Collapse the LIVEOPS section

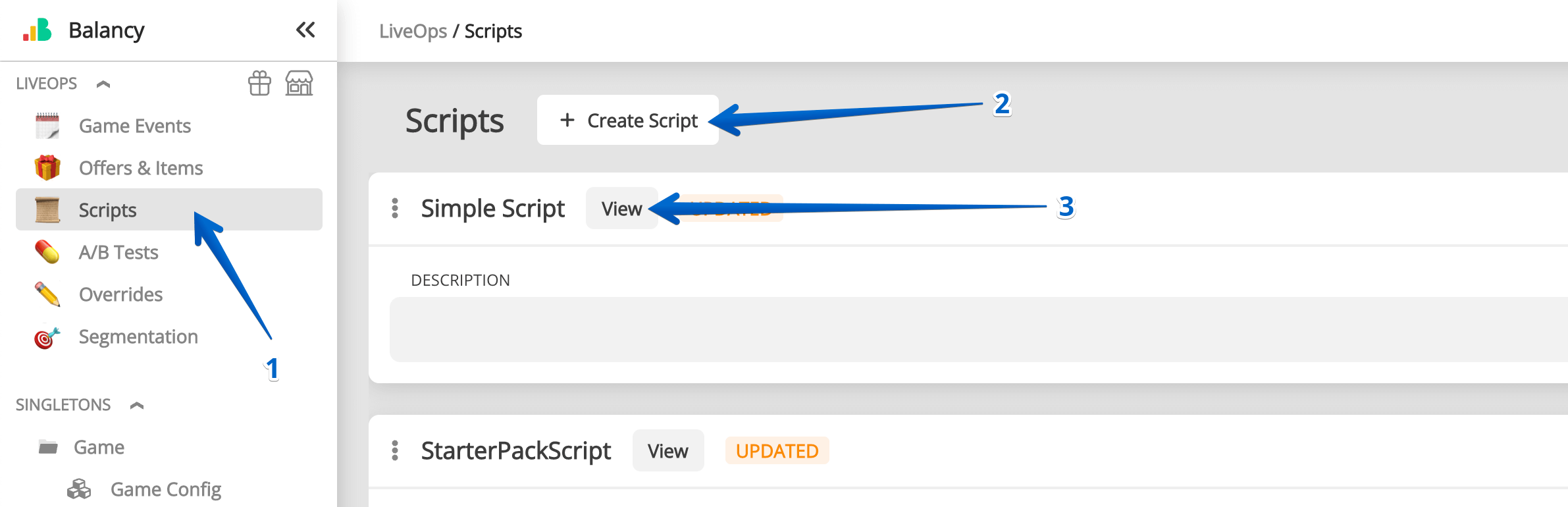click(x=103, y=84)
